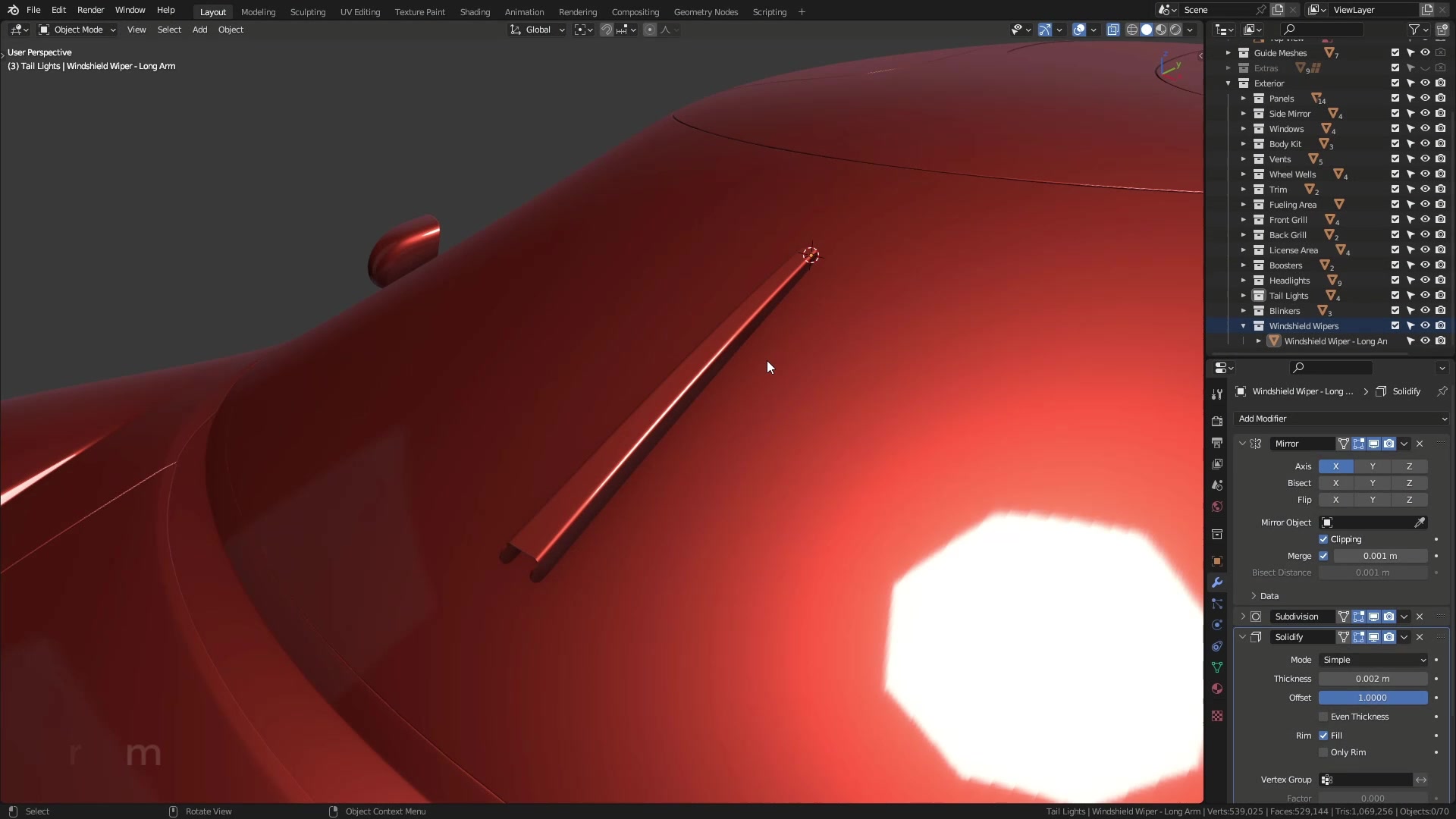Open the Sculpting workspace tab
This screenshot has height=819, width=1456.
pyautogui.click(x=308, y=12)
